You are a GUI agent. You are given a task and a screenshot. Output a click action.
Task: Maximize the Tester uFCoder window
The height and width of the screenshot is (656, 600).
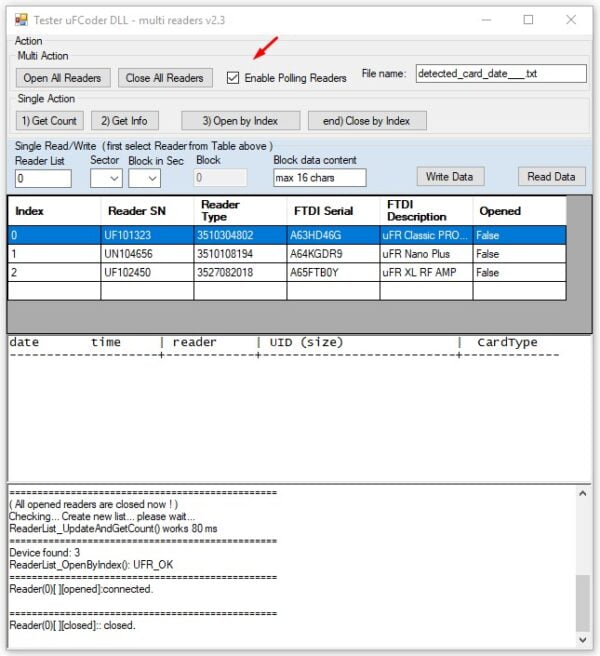(528, 20)
